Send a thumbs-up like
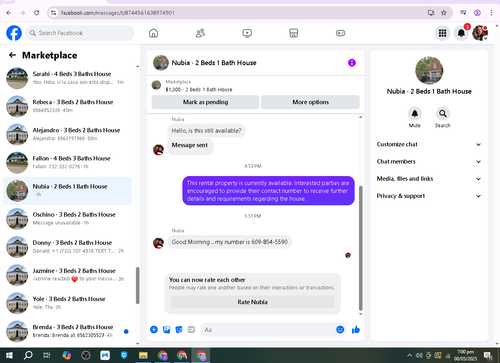The height and width of the screenshot is (363, 500). coord(356,330)
